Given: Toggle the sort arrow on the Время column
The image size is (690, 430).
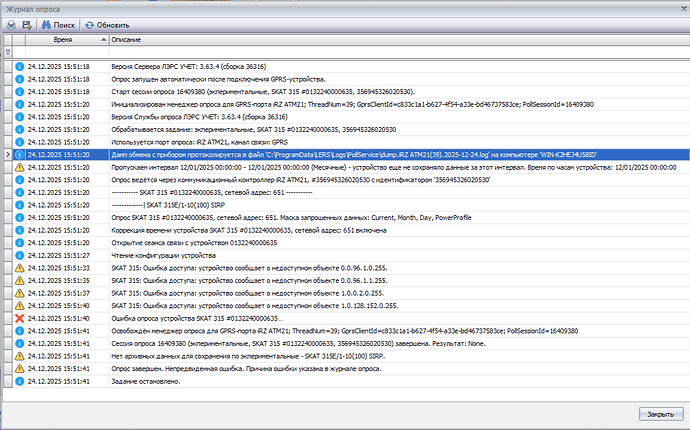Looking at the screenshot, I should tap(101, 40).
